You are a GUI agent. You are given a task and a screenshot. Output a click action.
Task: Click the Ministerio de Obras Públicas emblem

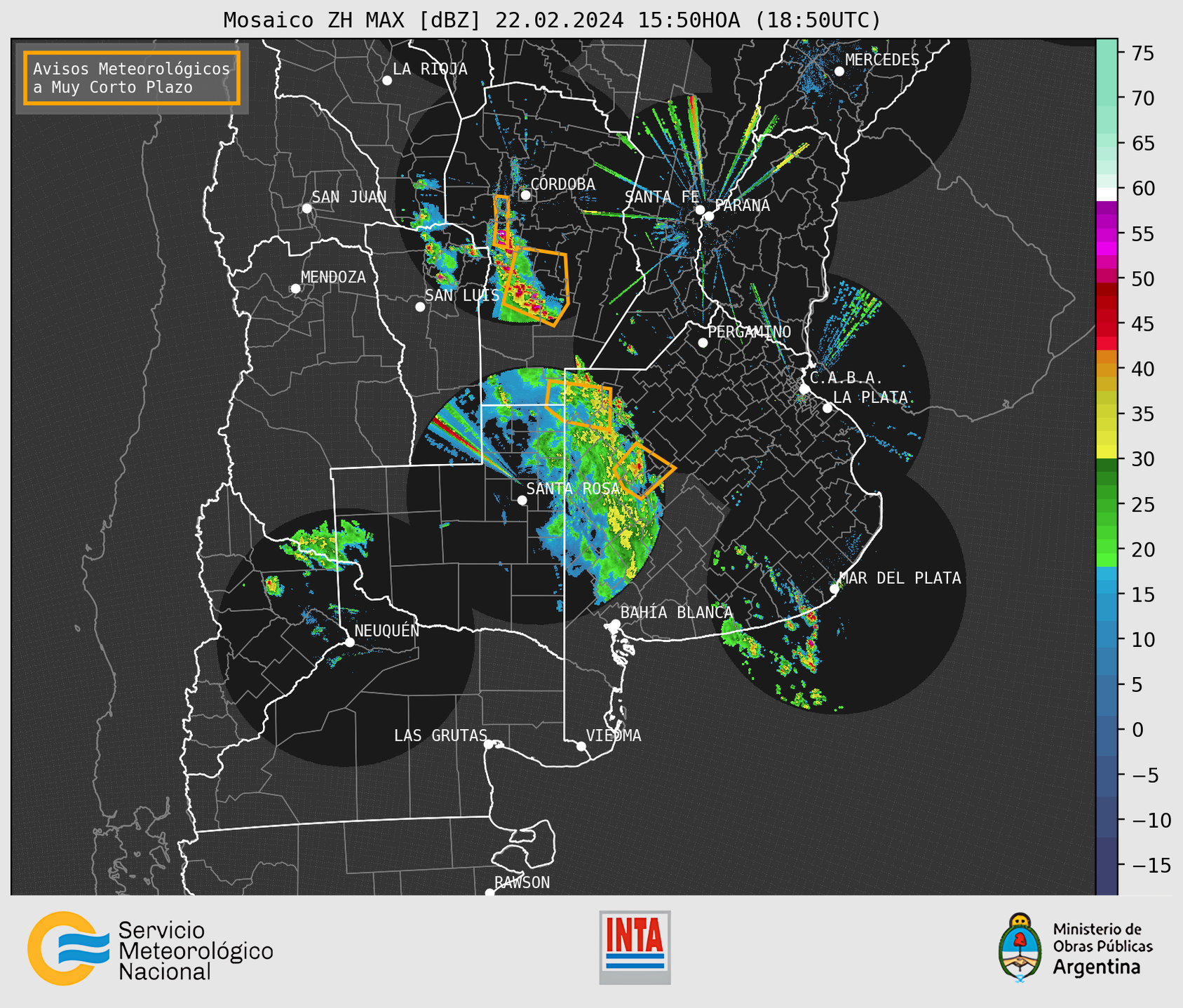tap(1020, 948)
